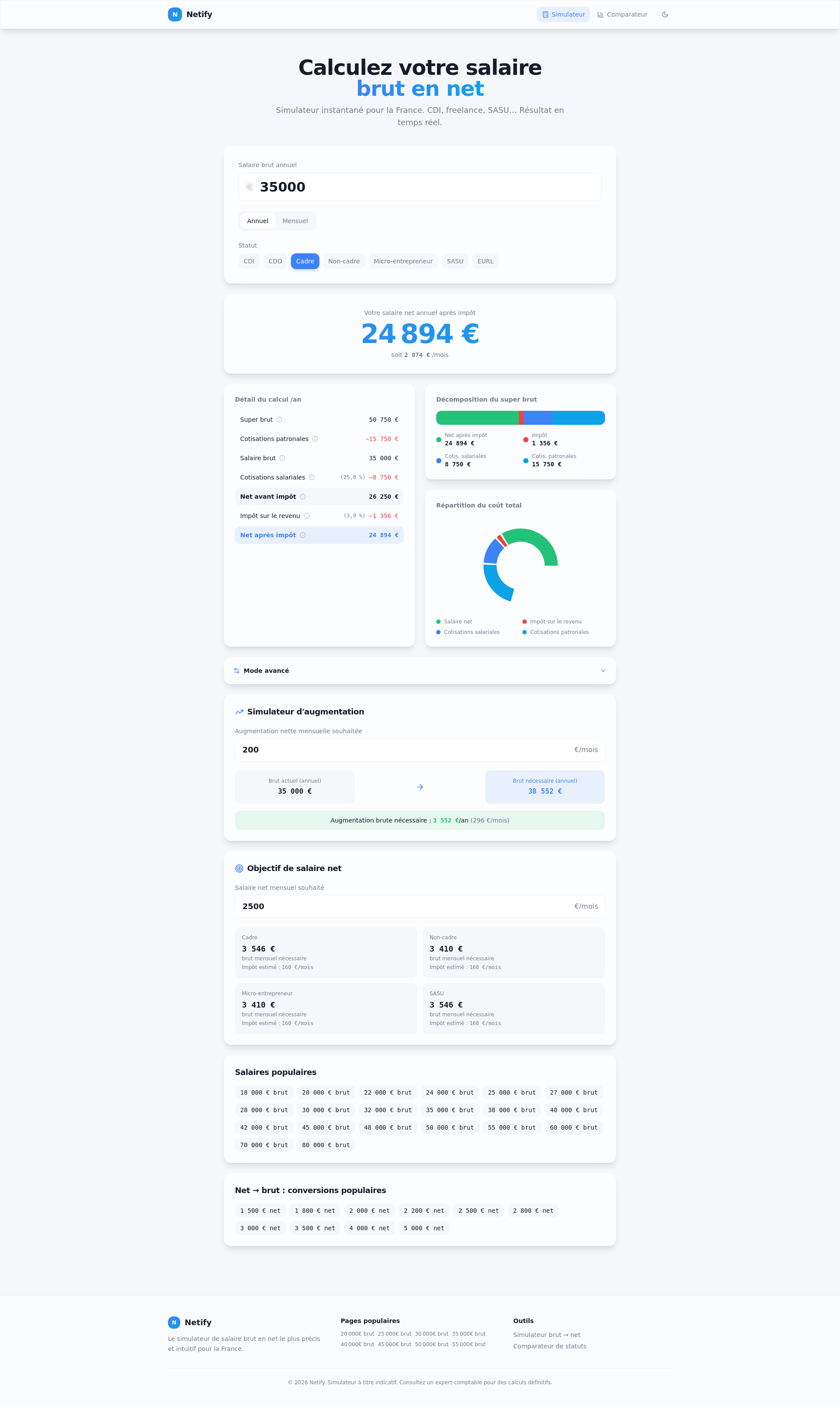Click the trending arrow icon near Simulateur d'augmentation
Image resolution: width=840 pixels, height=1407 pixels.
click(x=239, y=712)
